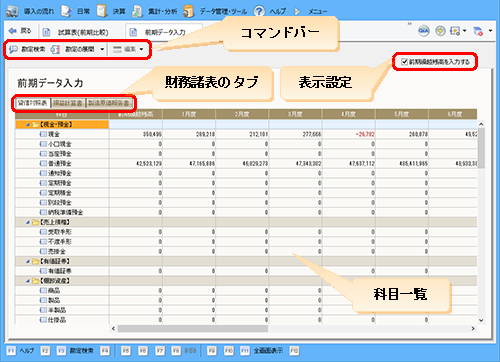Screen dimensions: 500x362
Task: Open the 導入の流れ menu icon
Action: pyautogui.click(x=12, y=11)
